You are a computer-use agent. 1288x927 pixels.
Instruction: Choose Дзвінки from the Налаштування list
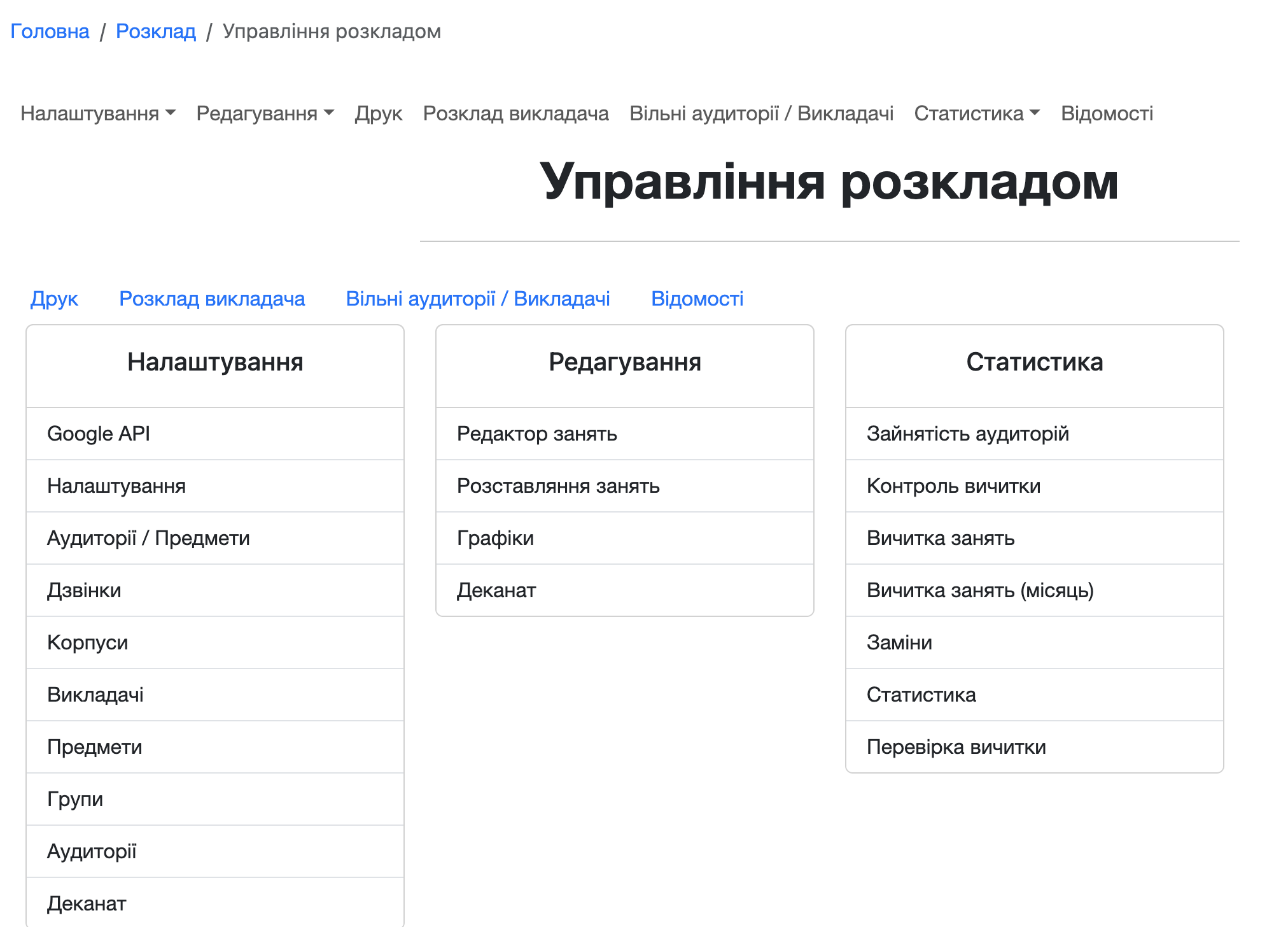coord(84,590)
